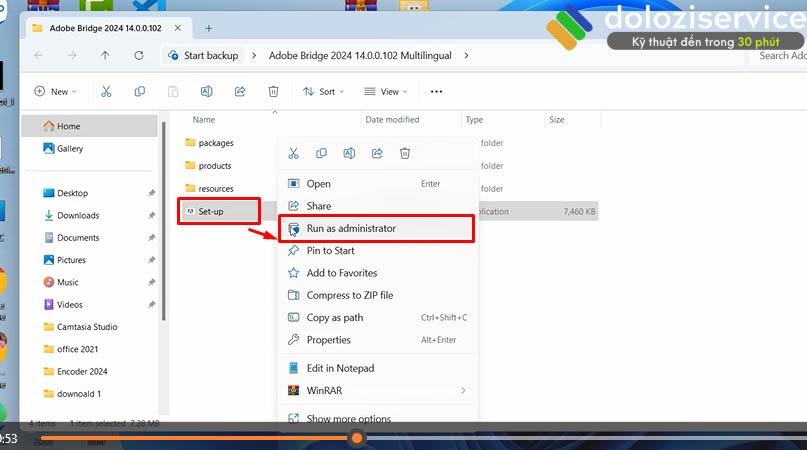807x450 pixels.
Task: Click the Delete icon in the toolbar
Action: pyautogui.click(x=273, y=91)
